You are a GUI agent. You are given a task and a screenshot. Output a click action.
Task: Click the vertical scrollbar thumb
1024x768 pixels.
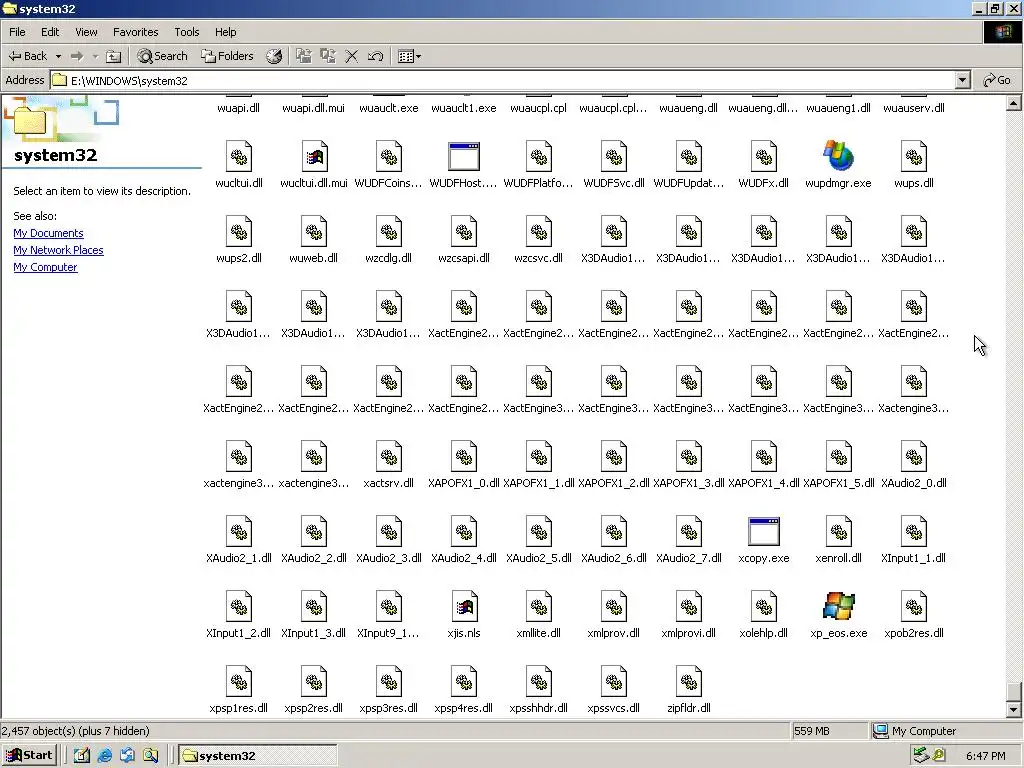(x=1014, y=692)
